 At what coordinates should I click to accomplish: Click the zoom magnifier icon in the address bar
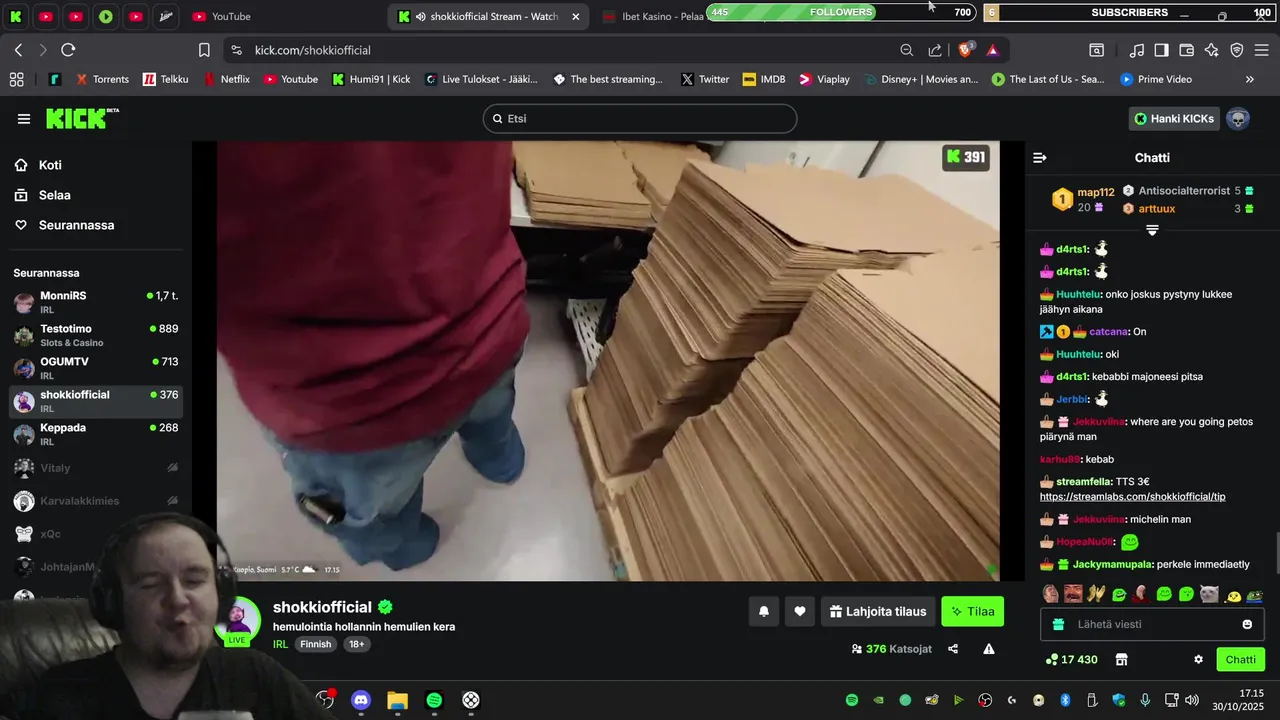906,50
